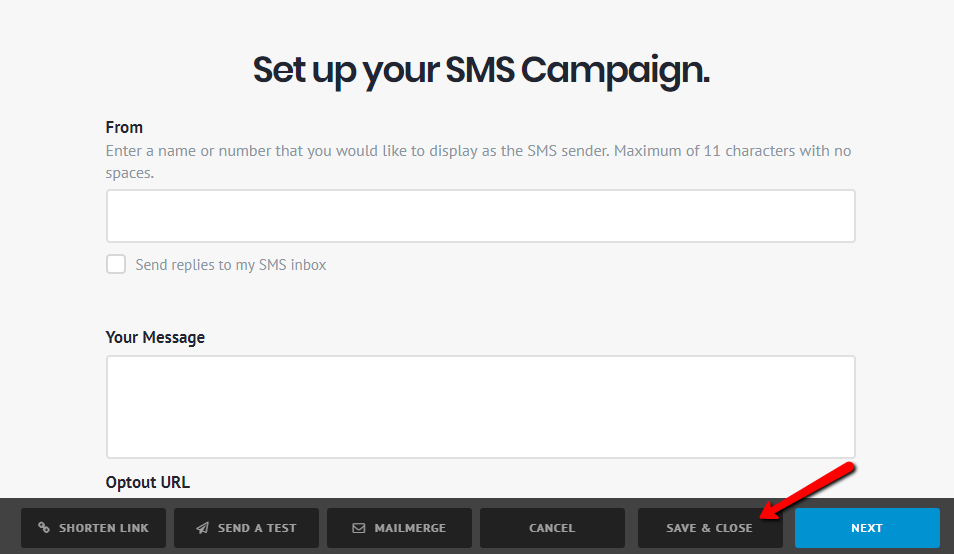954x554 pixels.
Task: Proceed with the blue Next button
Action: click(x=867, y=528)
